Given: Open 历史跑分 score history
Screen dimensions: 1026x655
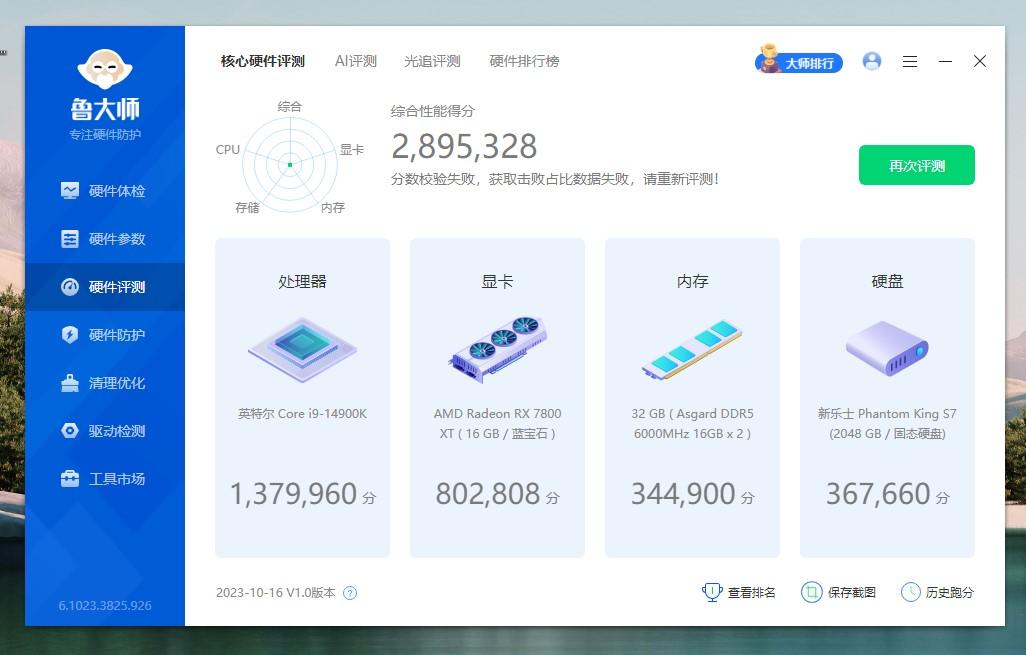Looking at the screenshot, I should (x=937, y=592).
